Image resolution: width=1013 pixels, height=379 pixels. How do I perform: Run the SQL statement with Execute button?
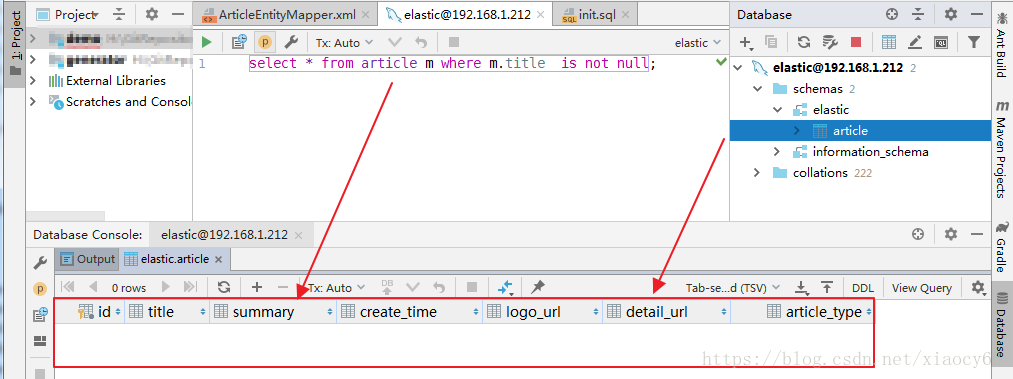point(207,43)
